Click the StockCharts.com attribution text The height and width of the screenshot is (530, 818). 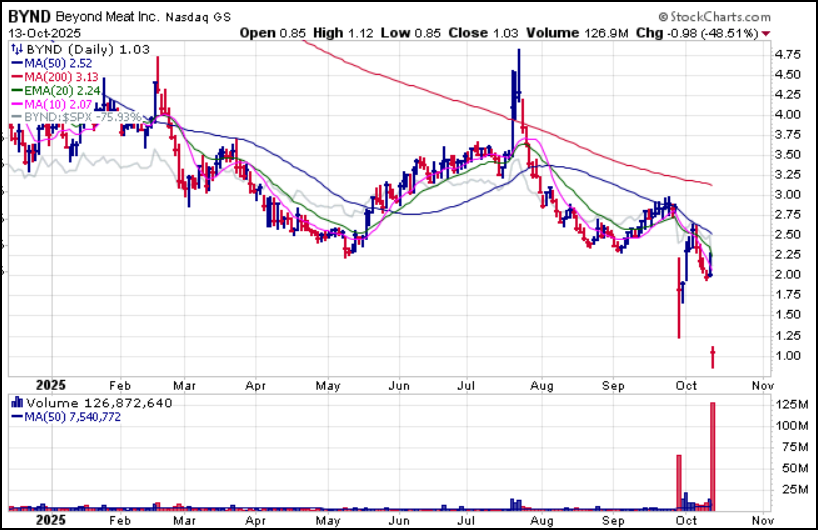[715, 17]
